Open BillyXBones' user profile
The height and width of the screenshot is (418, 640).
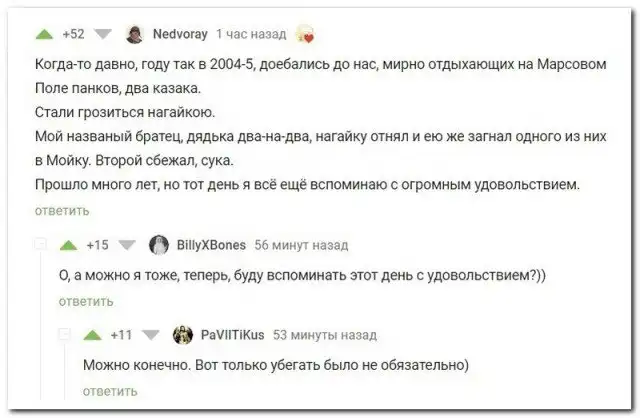pyautogui.click(x=210, y=244)
